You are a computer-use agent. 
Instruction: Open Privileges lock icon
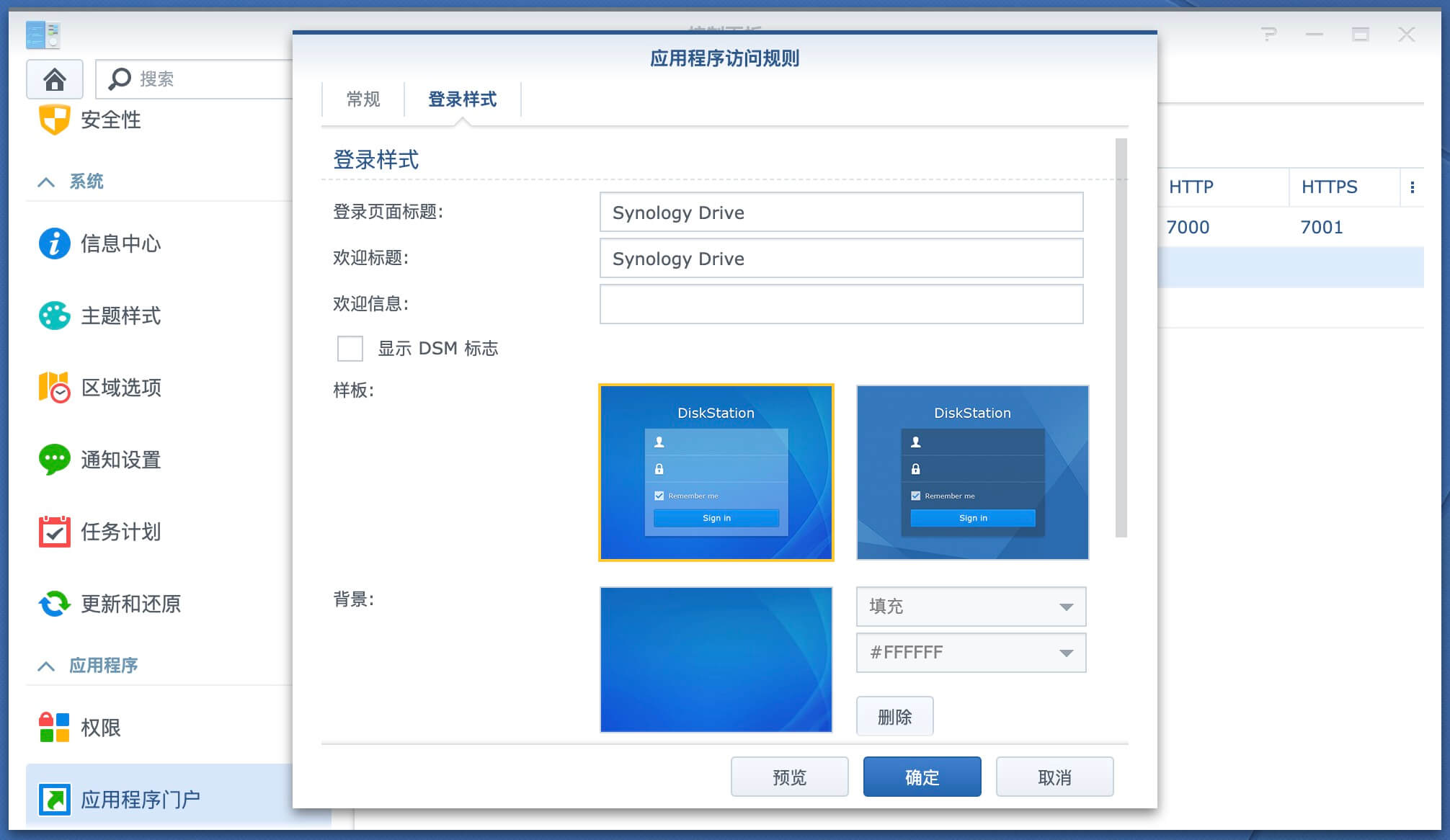point(54,728)
